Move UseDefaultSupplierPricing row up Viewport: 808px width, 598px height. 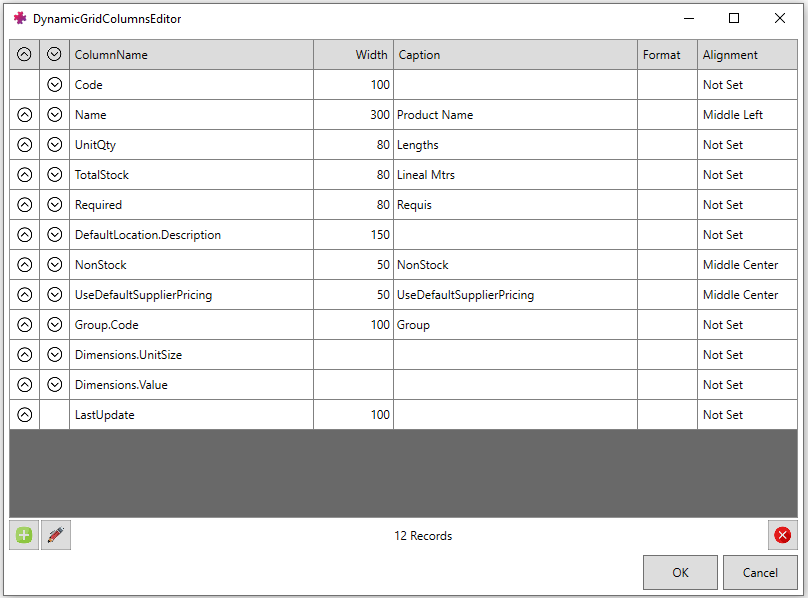point(24,294)
